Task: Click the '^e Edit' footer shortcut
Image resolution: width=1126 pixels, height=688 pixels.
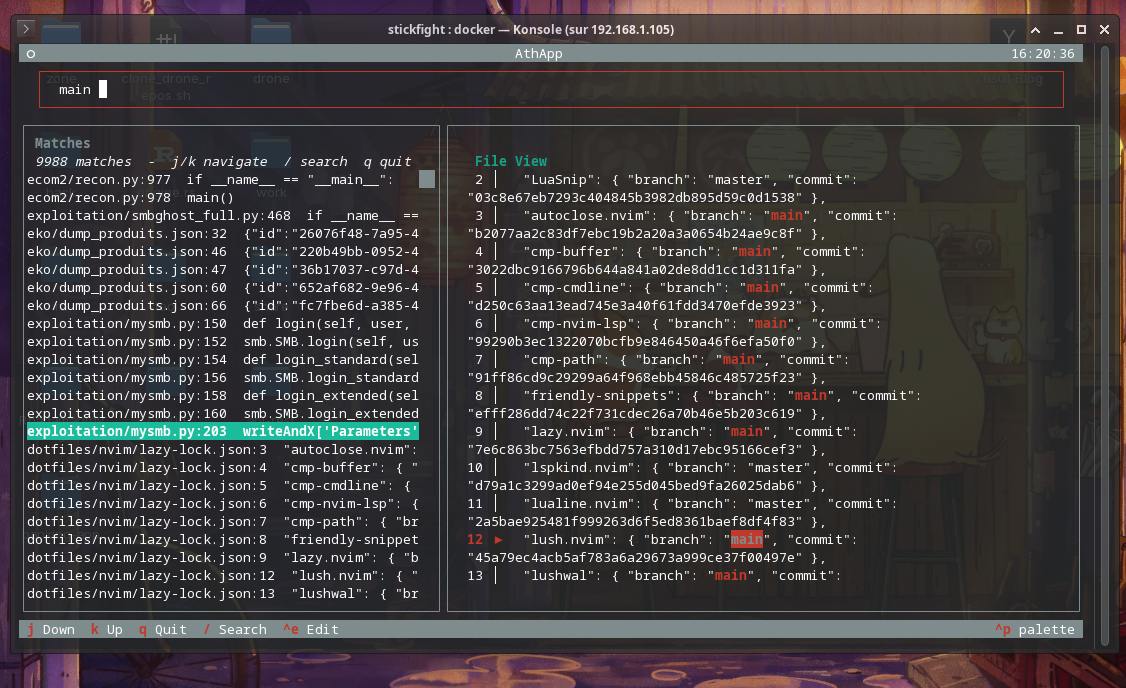Action: pyautogui.click(x=310, y=629)
